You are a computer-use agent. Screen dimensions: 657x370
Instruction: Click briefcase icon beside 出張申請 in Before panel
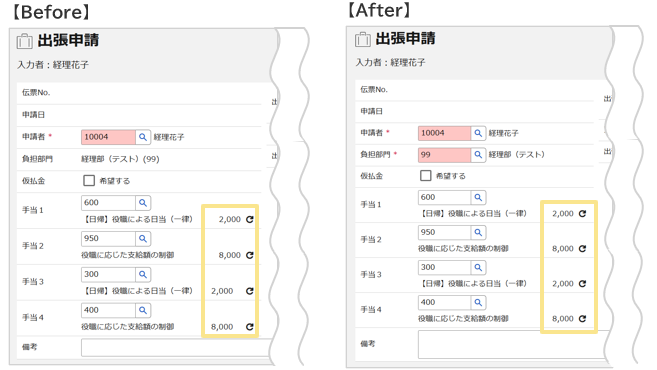pyautogui.click(x=24, y=41)
